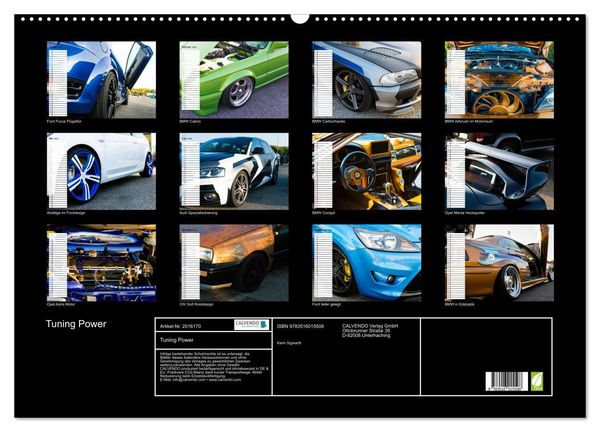Click the 'Artikel-Nr. 2016170' text
The height and width of the screenshot is (432, 600).
[180, 326]
